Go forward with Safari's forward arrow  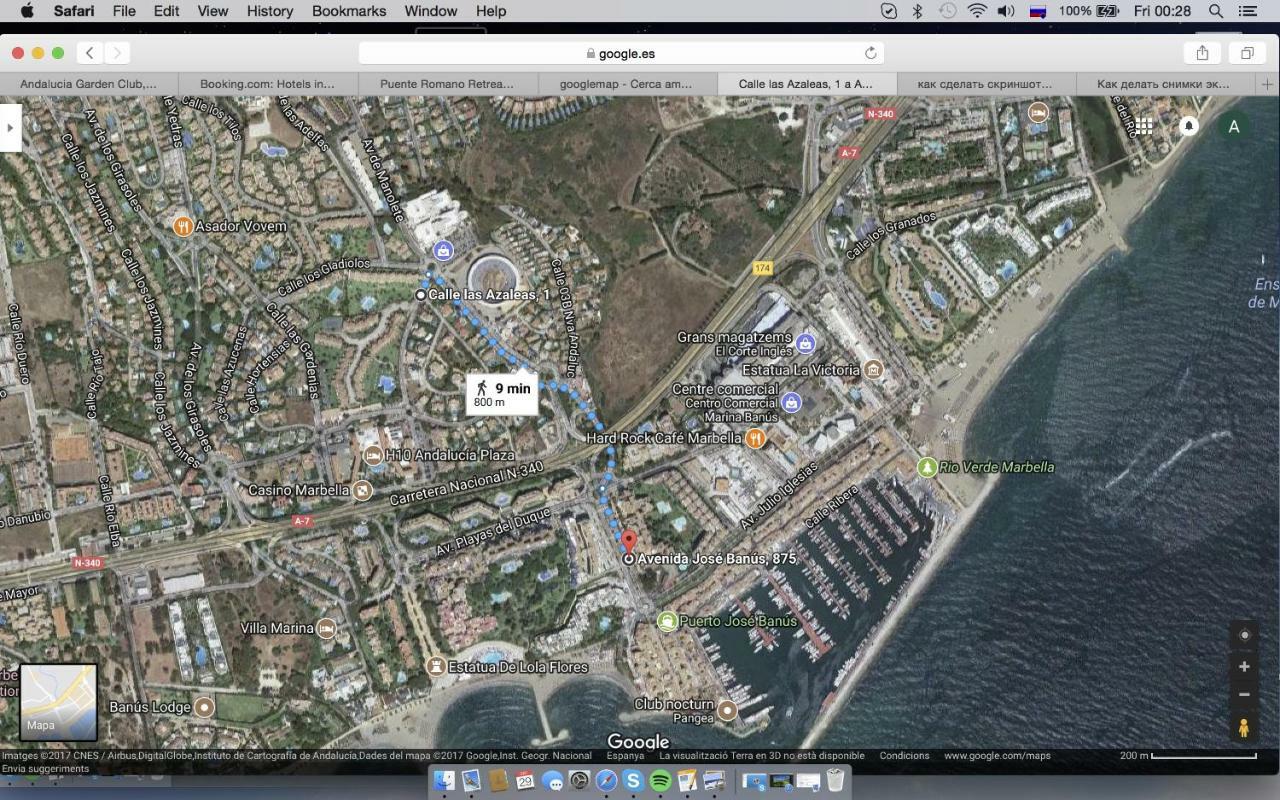point(117,53)
